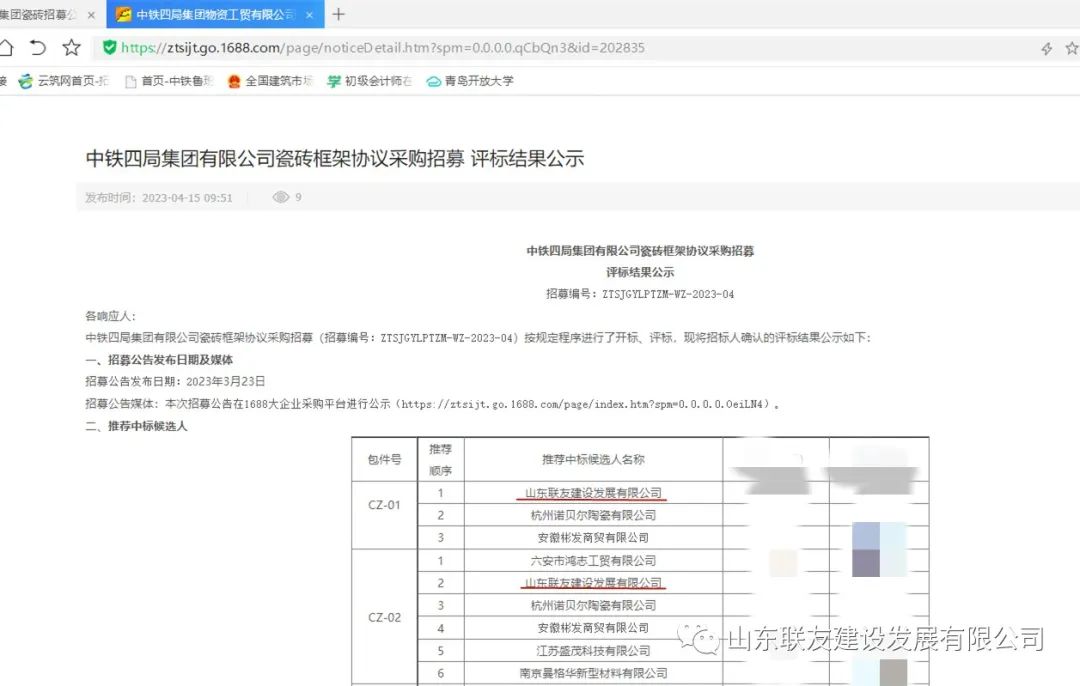
Task: Select the 中铁四局集团物资工贸有限公司 tab
Action: click(216, 14)
